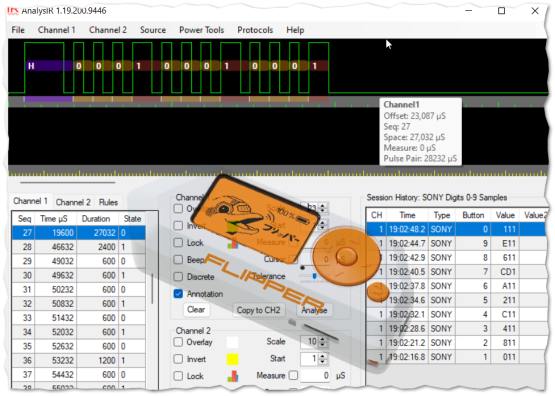Select session history row with value CD1
Viewport: 555px width, 396px height.
(456, 272)
